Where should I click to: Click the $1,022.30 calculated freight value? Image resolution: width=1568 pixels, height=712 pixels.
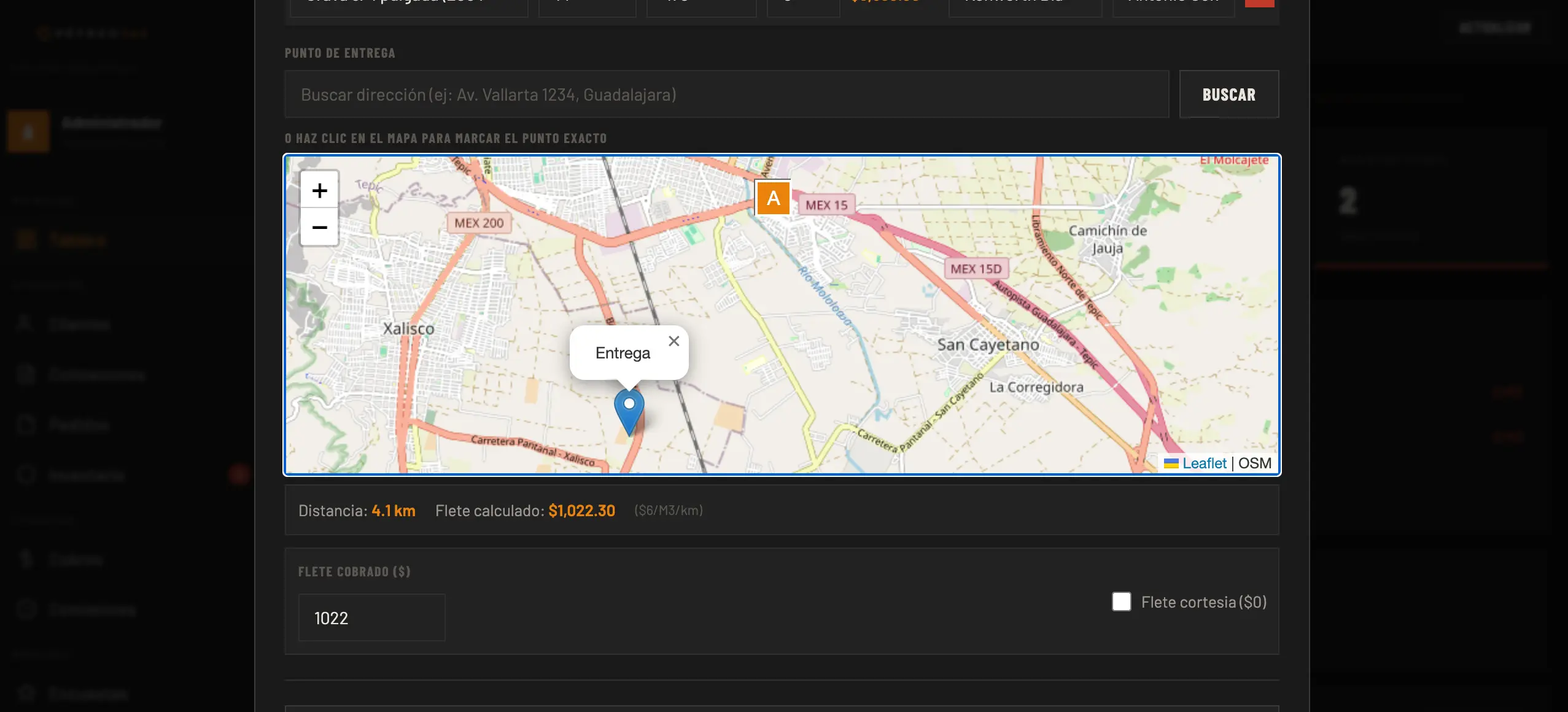point(581,511)
